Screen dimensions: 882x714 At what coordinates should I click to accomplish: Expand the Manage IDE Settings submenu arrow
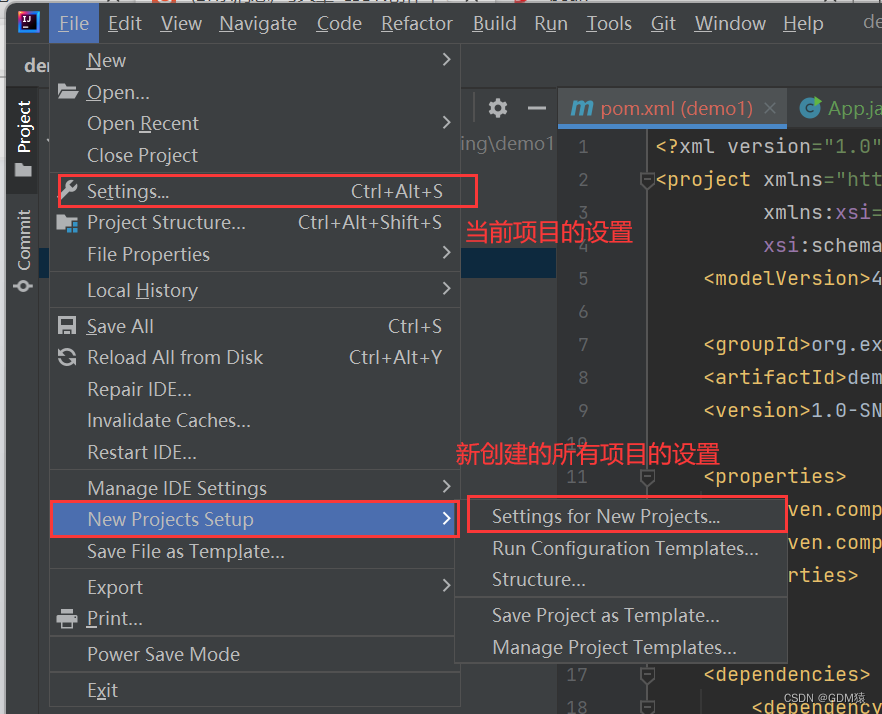(x=447, y=487)
